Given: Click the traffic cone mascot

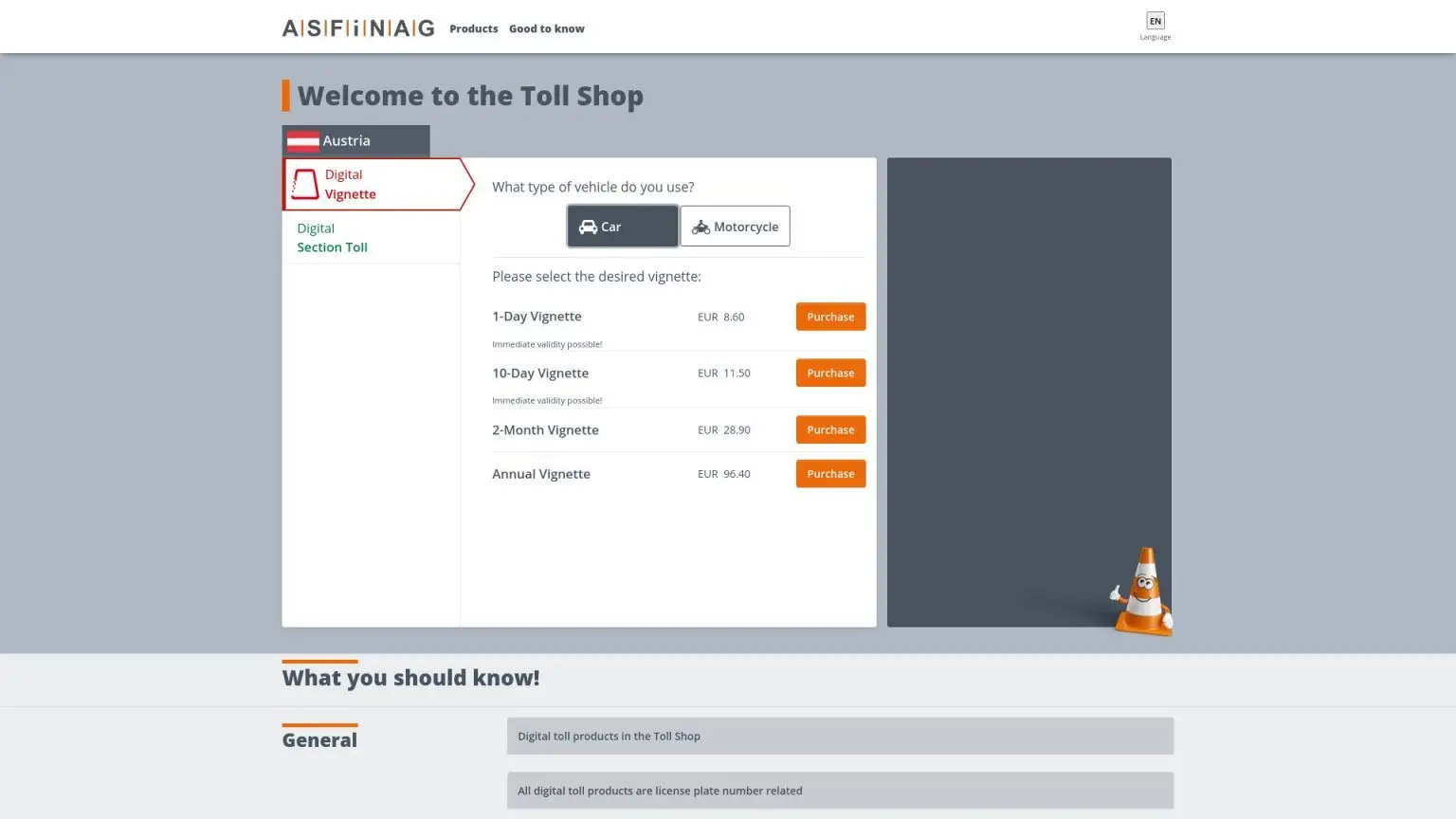Looking at the screenshot, I should pos(1143,591).
